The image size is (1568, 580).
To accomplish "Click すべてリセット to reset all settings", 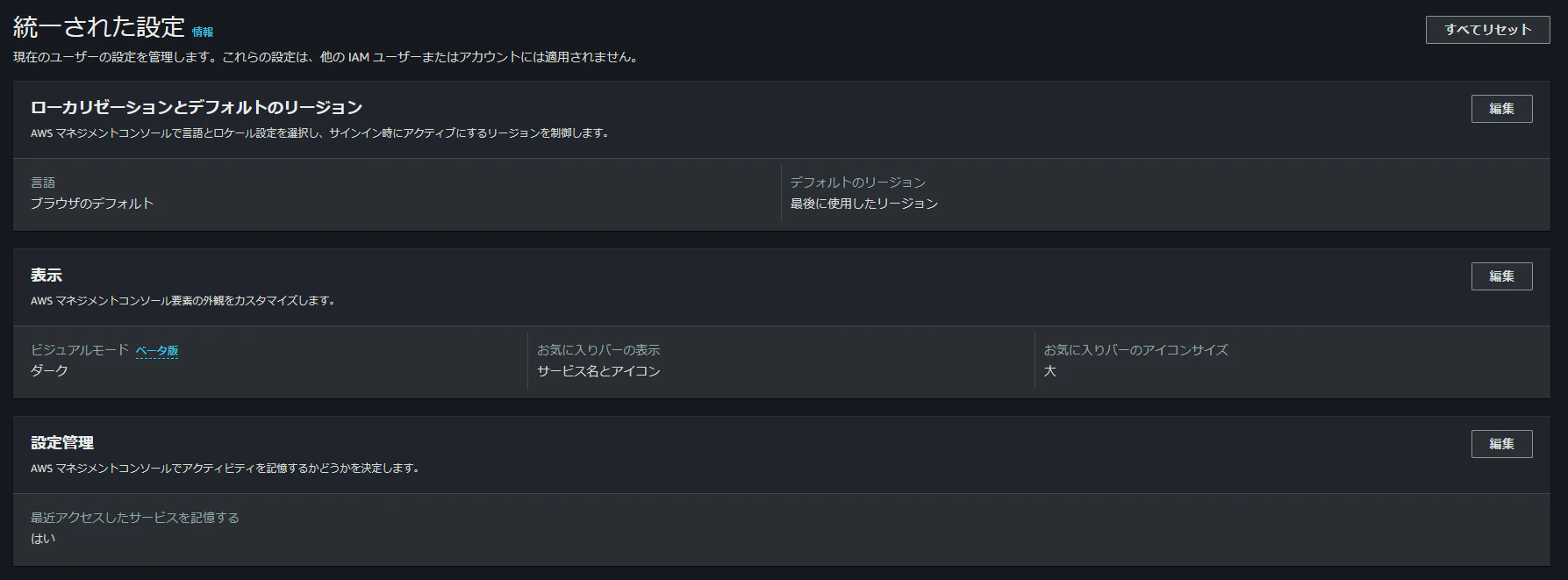I will pyautogui.click(x=1486, y=29).
